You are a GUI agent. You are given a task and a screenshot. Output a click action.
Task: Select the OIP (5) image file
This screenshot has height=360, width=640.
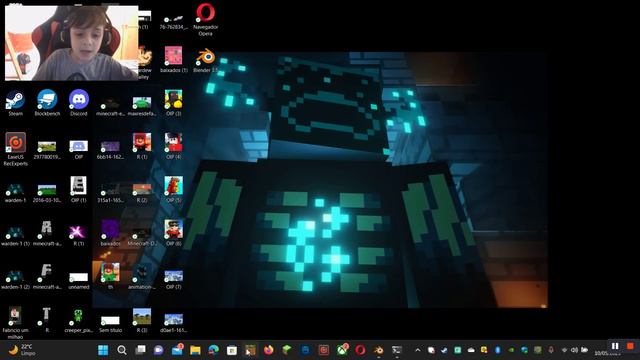pos(173,189)
